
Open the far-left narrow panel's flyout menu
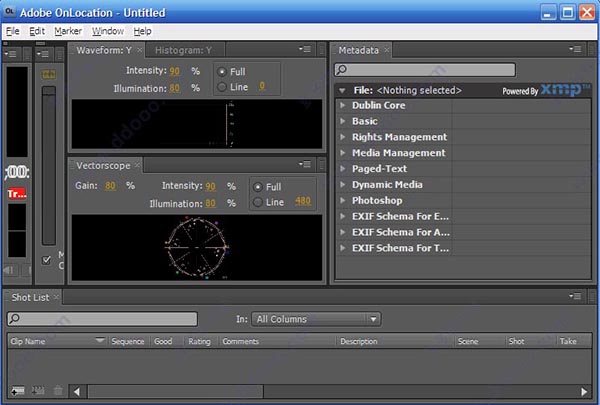pyautogui.click(x=10, y=54)
